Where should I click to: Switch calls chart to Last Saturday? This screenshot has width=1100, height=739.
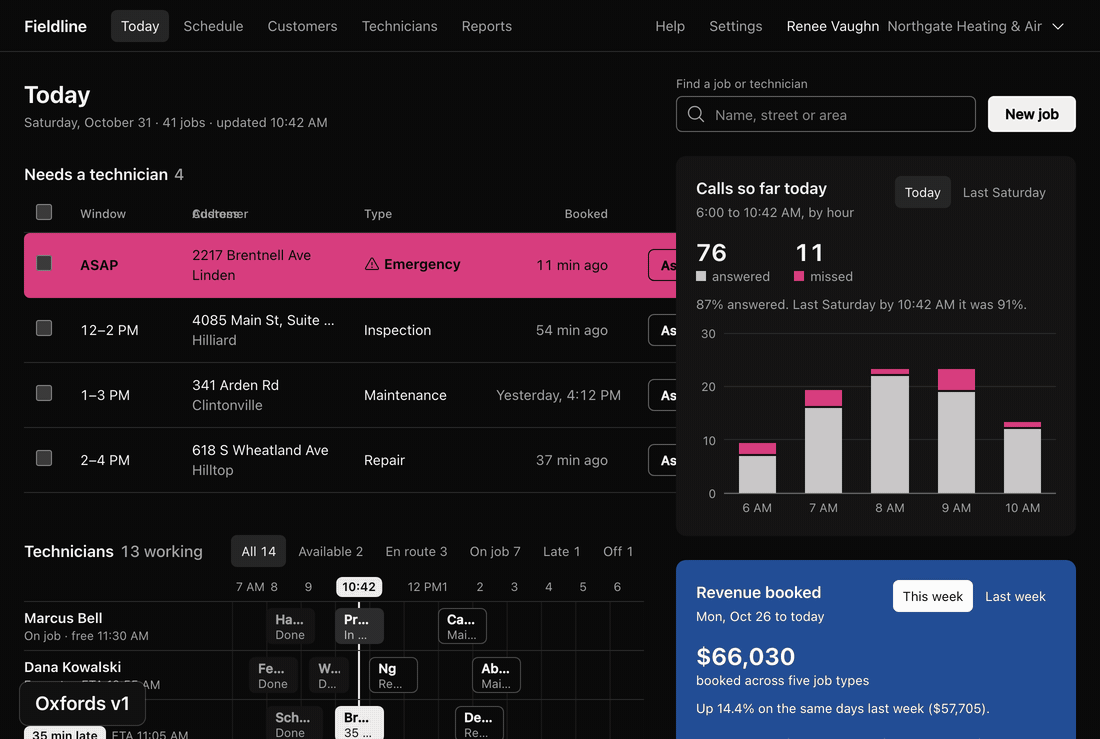pyautogui.click(x=1004, y=192)
